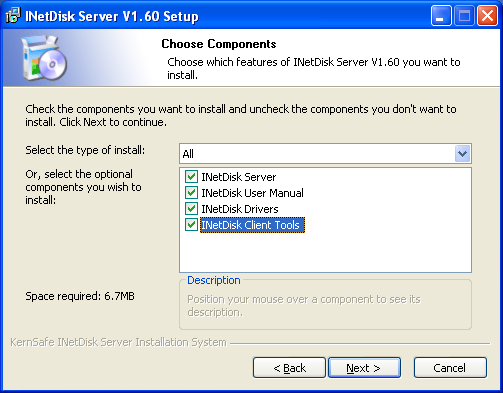
Task: Select the highlighted INetDisk Client Tools label
Action: [252, 225]
